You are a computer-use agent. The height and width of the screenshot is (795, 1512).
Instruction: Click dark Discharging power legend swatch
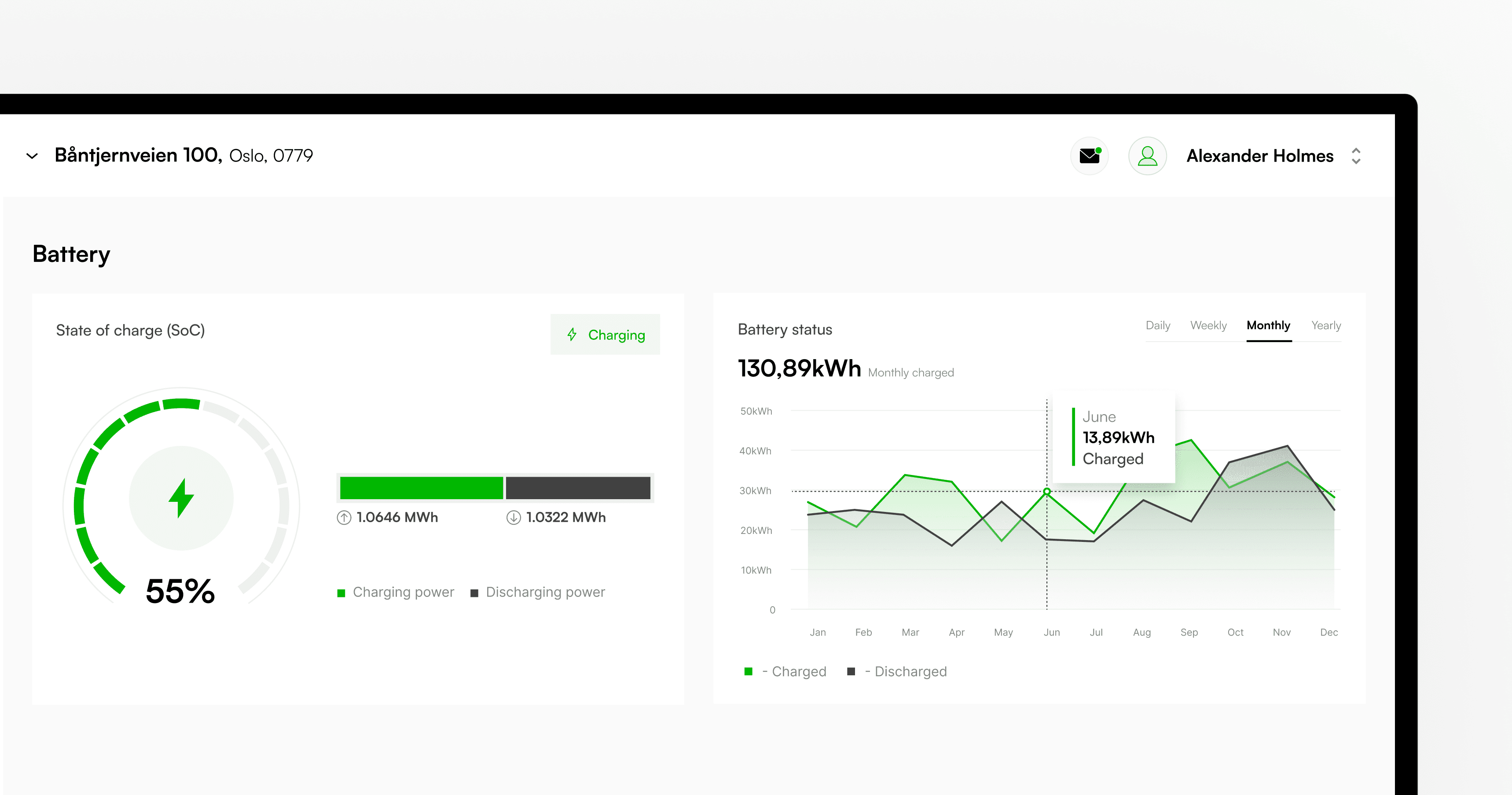tap(474, 593)
